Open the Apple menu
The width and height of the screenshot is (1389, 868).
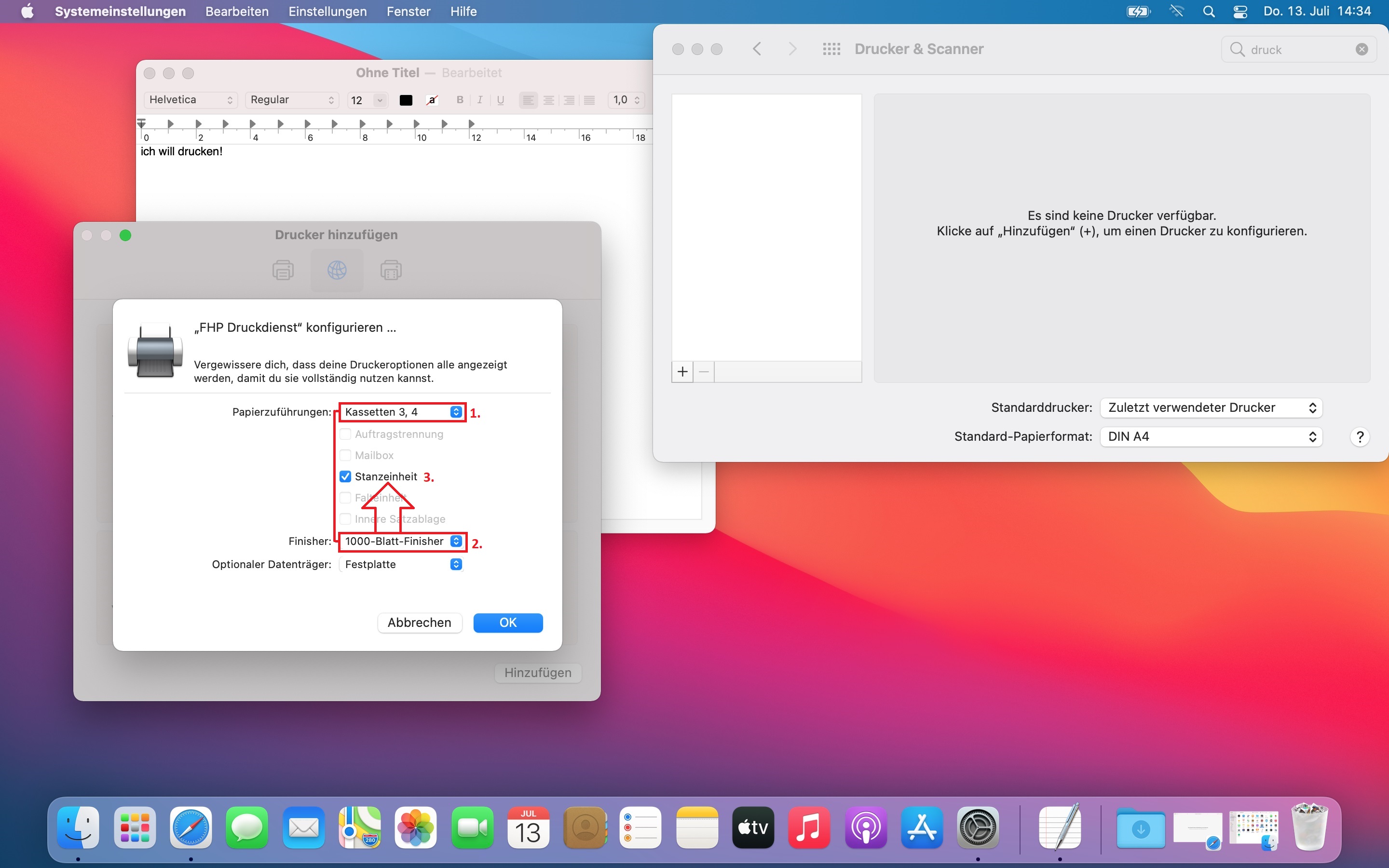pyautogui.click(x=27, y=12)
